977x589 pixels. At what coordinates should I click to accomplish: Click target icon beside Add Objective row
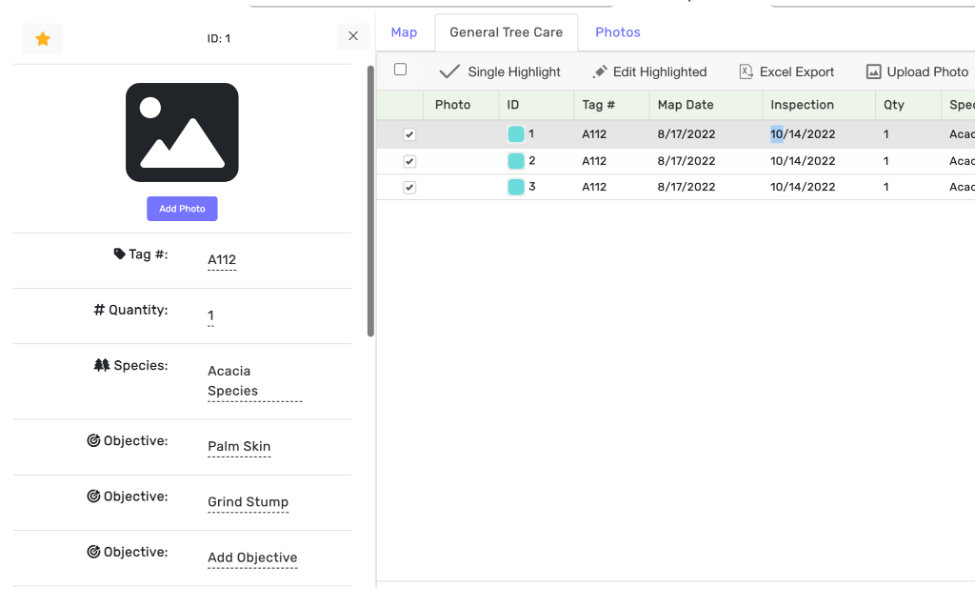click(x=93, y=552)
